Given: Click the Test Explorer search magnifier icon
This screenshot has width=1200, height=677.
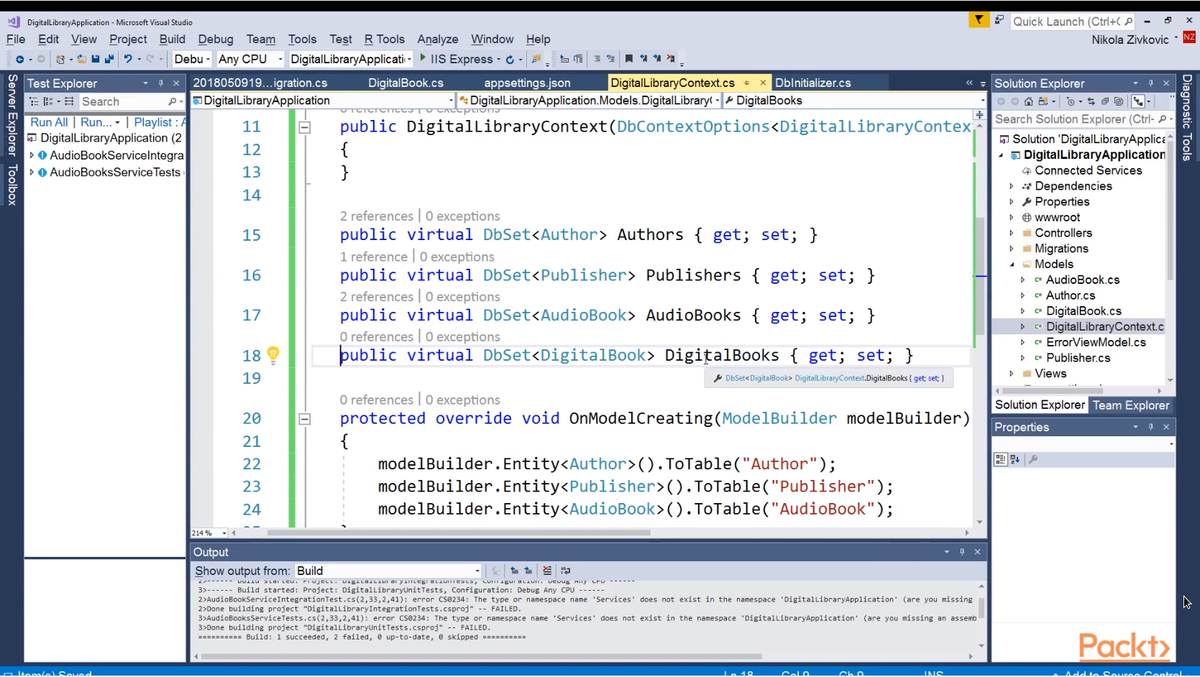Looking at the screenshot, I should (172, 102).
